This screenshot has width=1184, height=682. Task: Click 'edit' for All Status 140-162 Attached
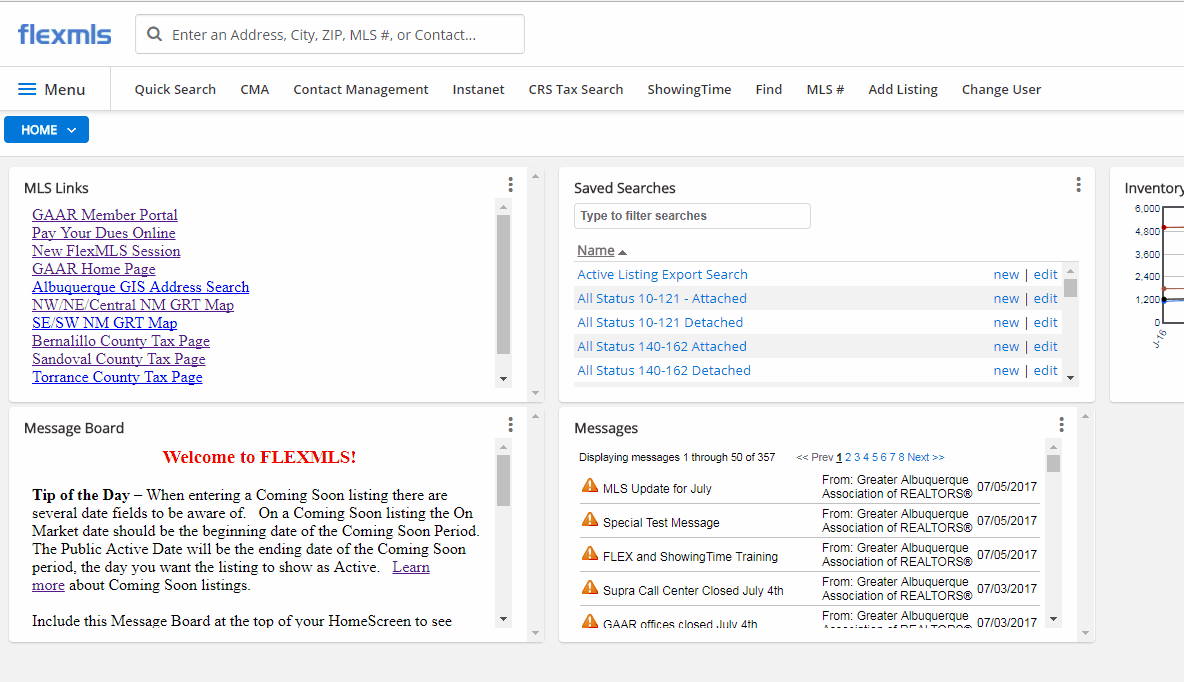click(1045, 347)
